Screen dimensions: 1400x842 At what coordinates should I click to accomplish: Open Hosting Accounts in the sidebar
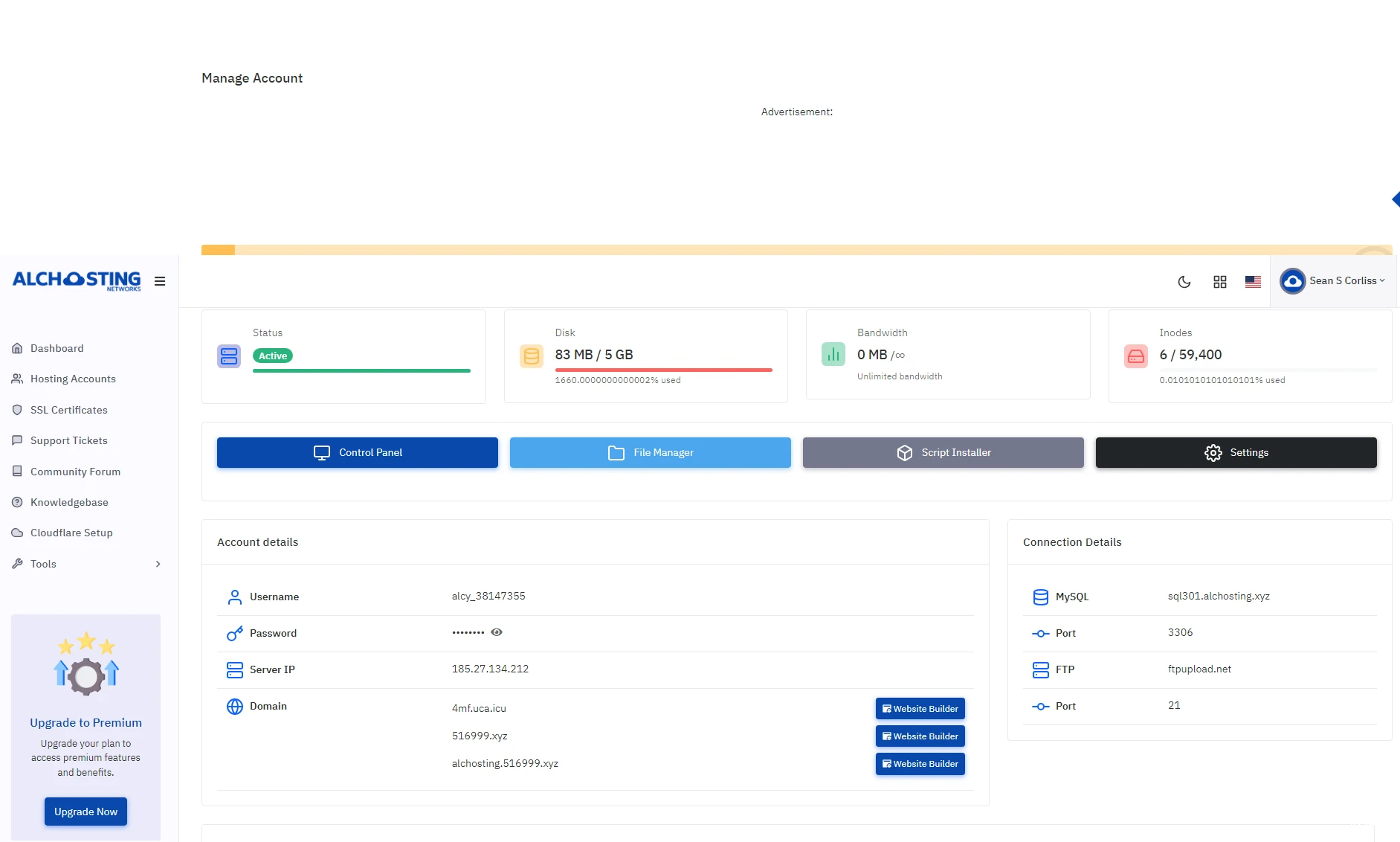coord(73,379)
